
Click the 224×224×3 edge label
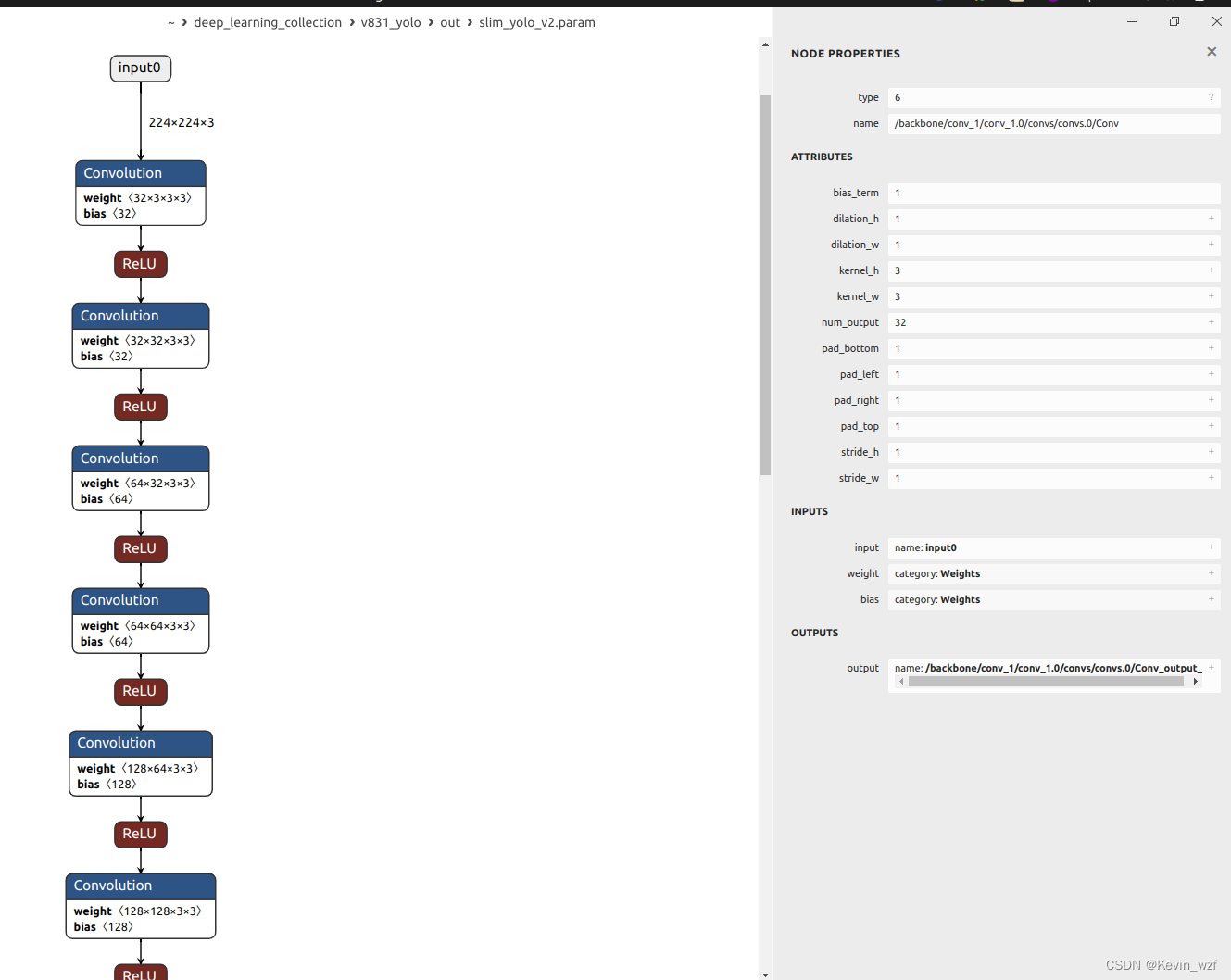[182, 122]
